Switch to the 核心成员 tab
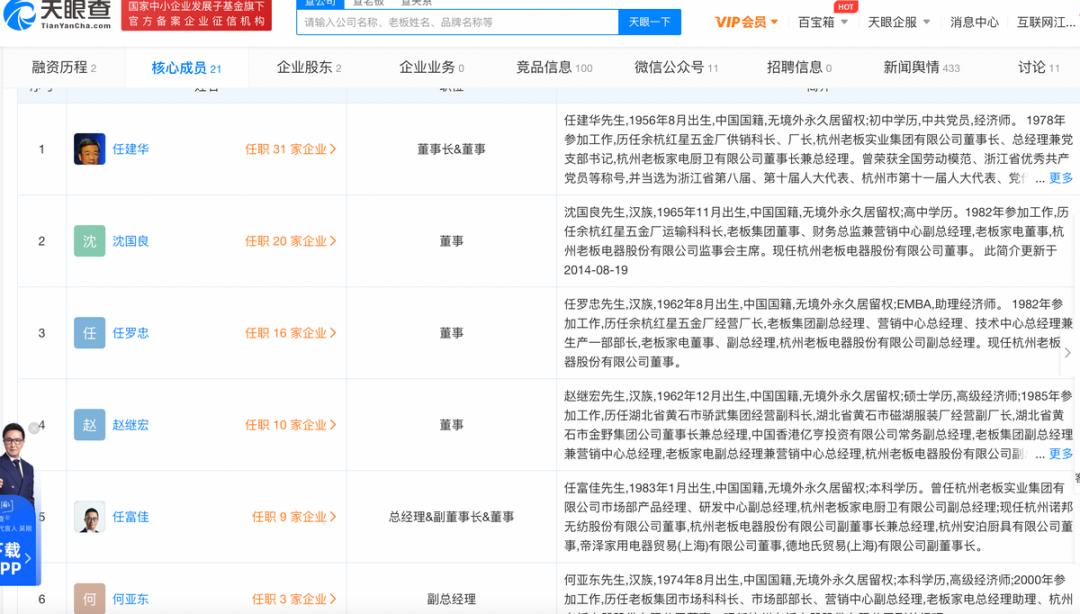The width and height of the screenshot is (1080, 614). click(186, 68)
